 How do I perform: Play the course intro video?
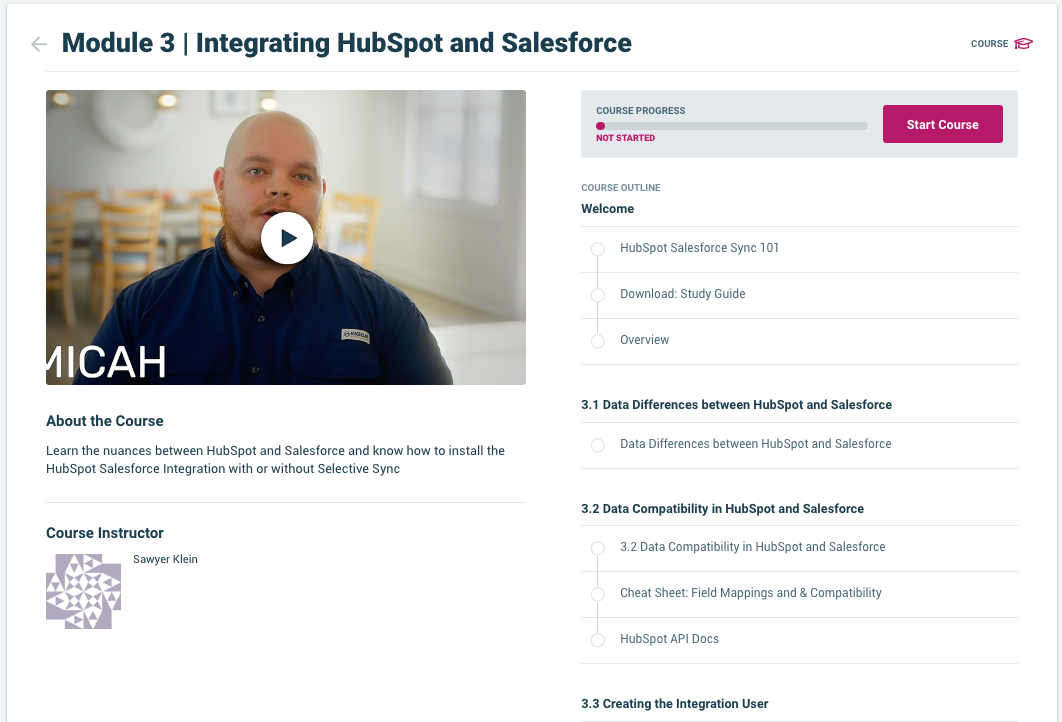pos(286,238)
